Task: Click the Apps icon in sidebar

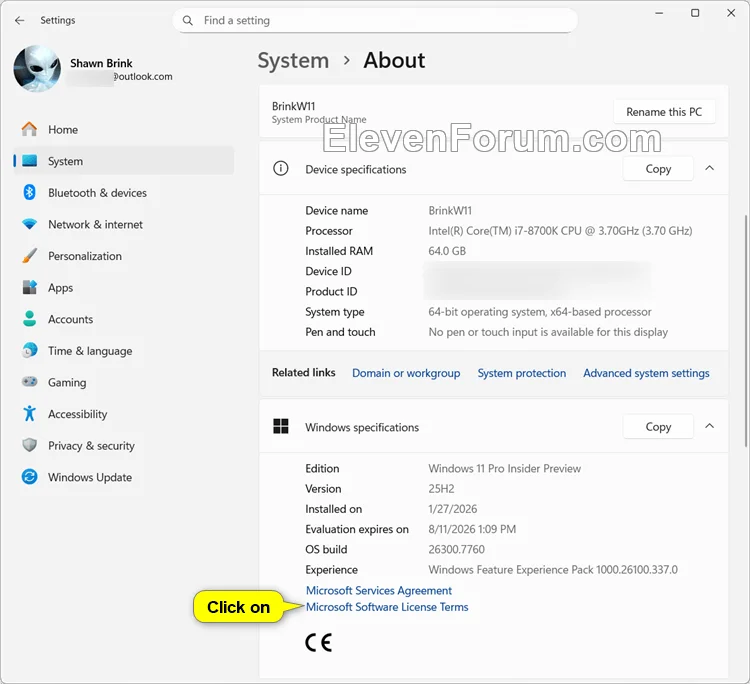Action: 30,287
